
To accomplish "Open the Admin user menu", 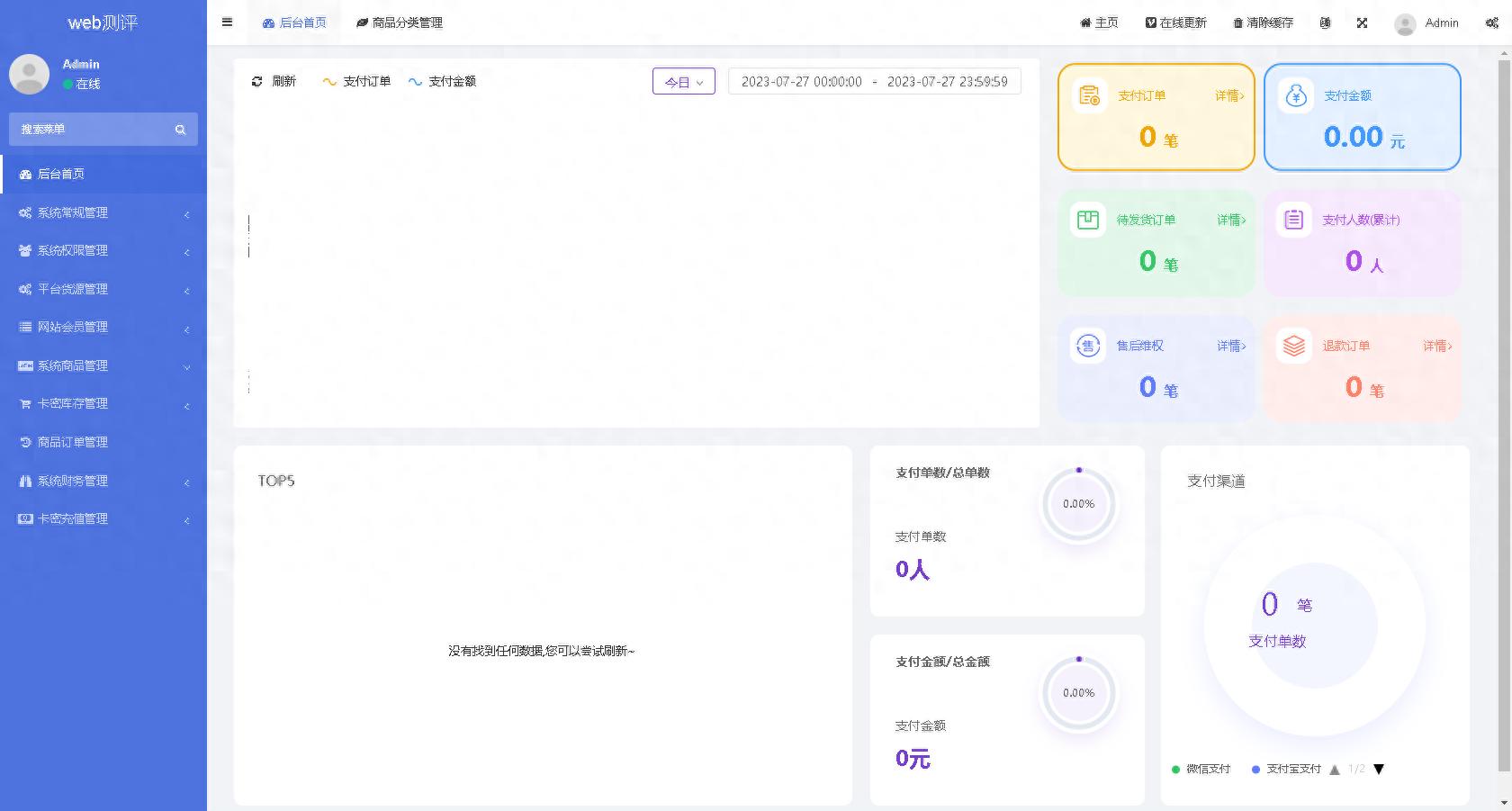I will pyautogui.click(x=1426, y=23).
